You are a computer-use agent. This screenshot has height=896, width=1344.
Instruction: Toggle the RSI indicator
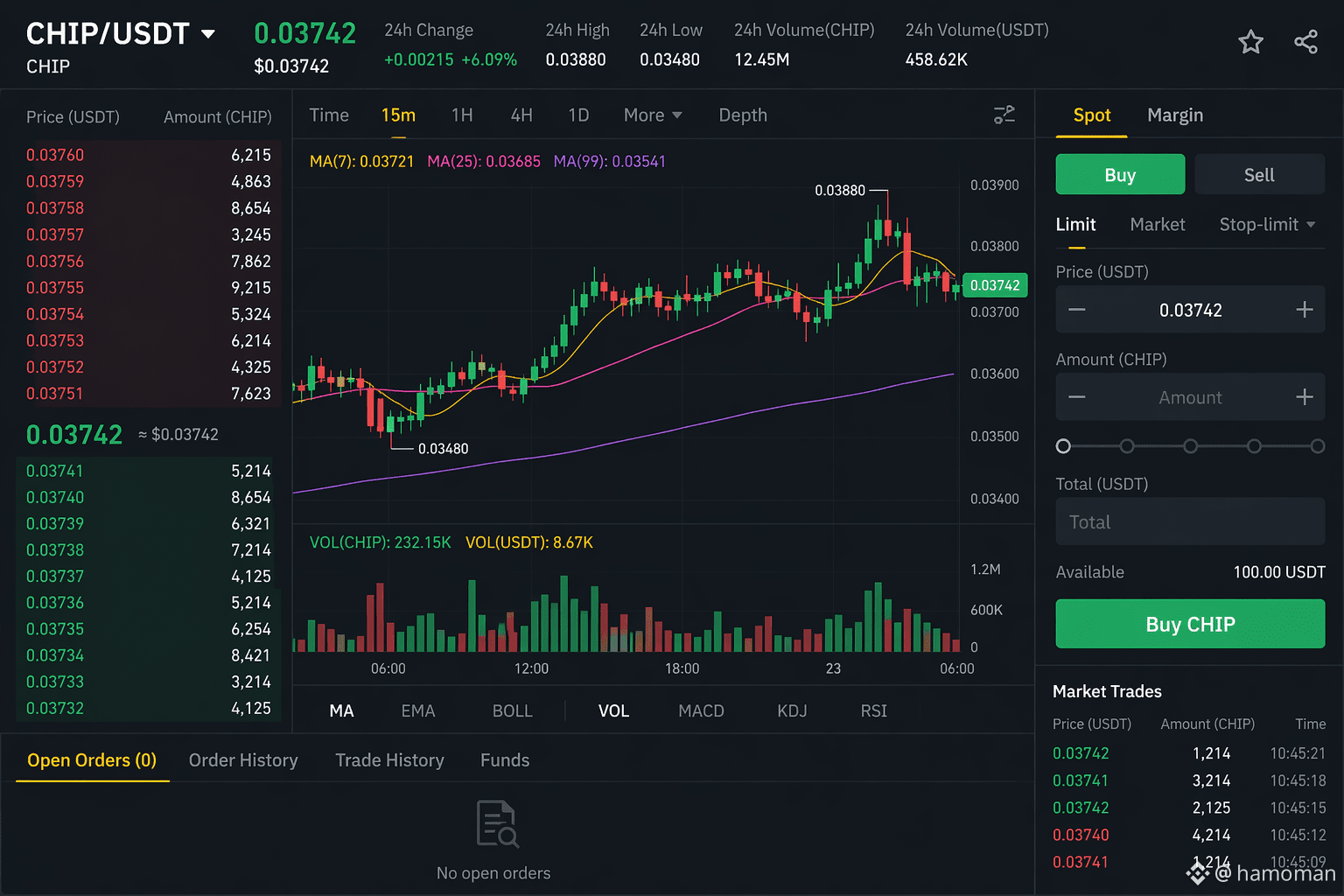[x=873, y=710]
